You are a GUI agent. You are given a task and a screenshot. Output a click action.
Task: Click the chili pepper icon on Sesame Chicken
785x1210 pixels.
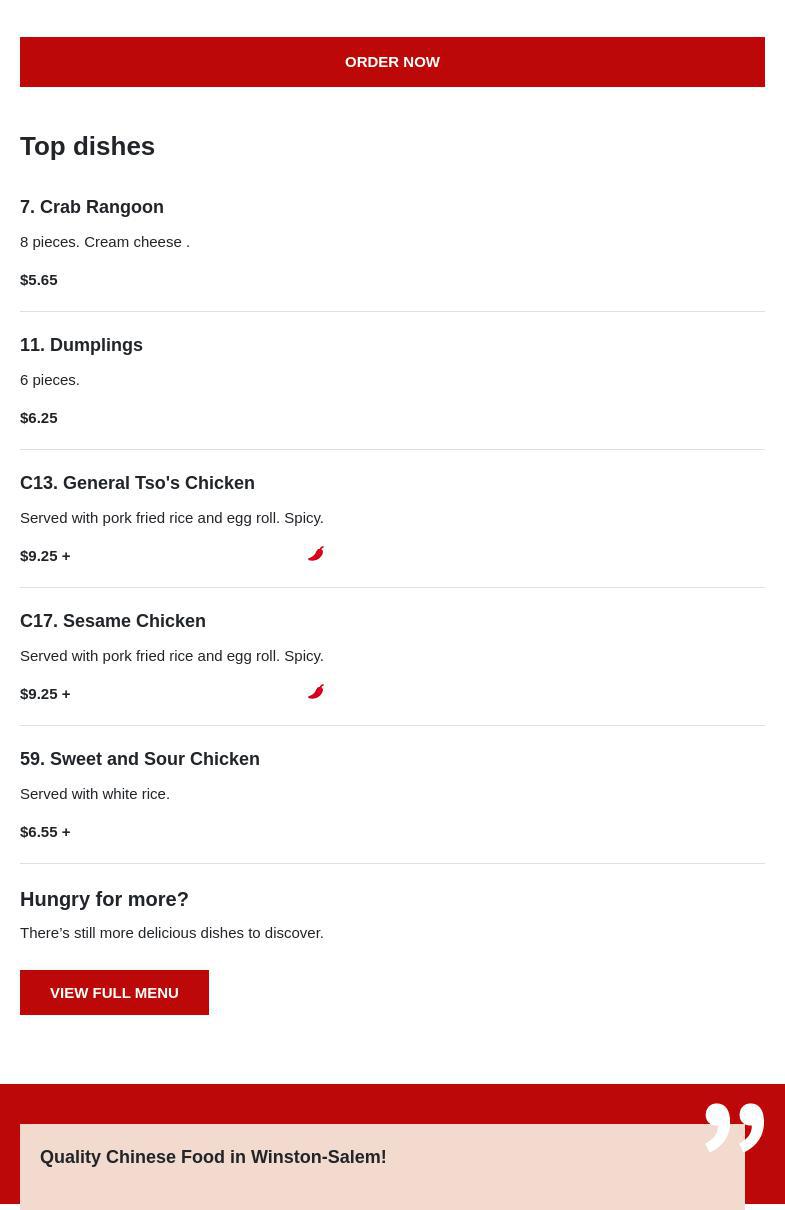click(x=316, y=692)
